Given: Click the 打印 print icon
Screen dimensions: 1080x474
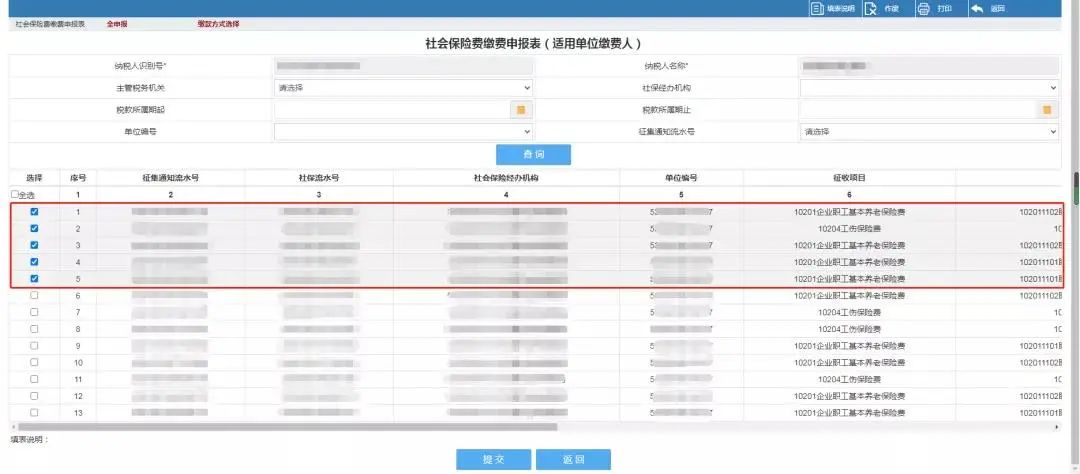Looking at the screenshot, I should (923, 8).
